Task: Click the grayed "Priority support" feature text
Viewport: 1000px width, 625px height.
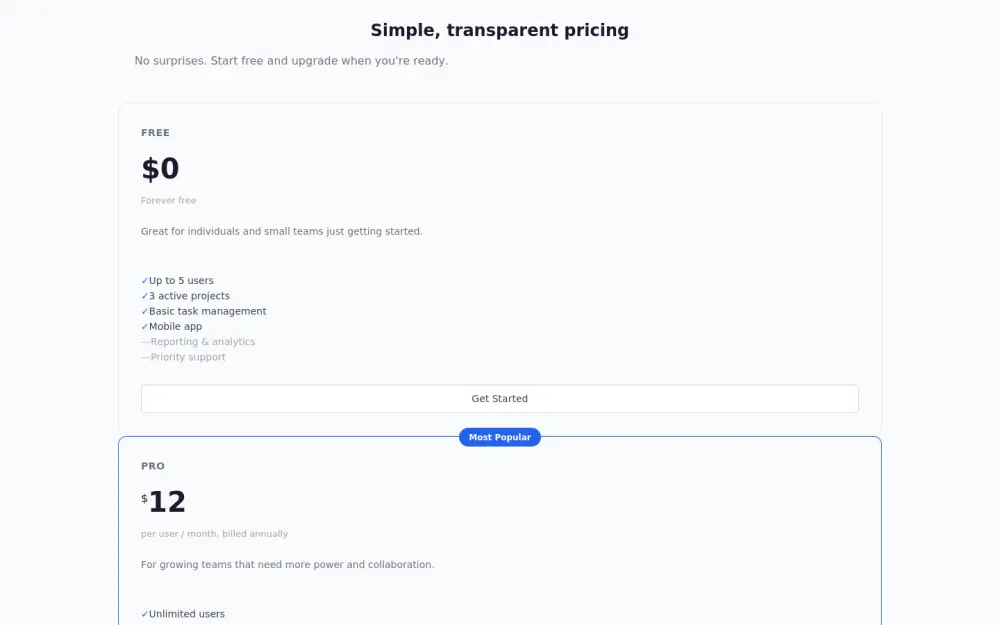Action: click(188, 356)
